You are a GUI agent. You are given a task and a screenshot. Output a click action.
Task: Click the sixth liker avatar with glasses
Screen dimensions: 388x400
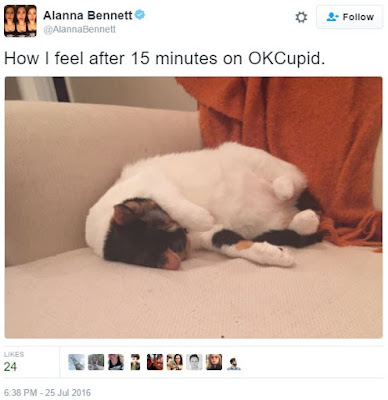click(x=175, y=362)
